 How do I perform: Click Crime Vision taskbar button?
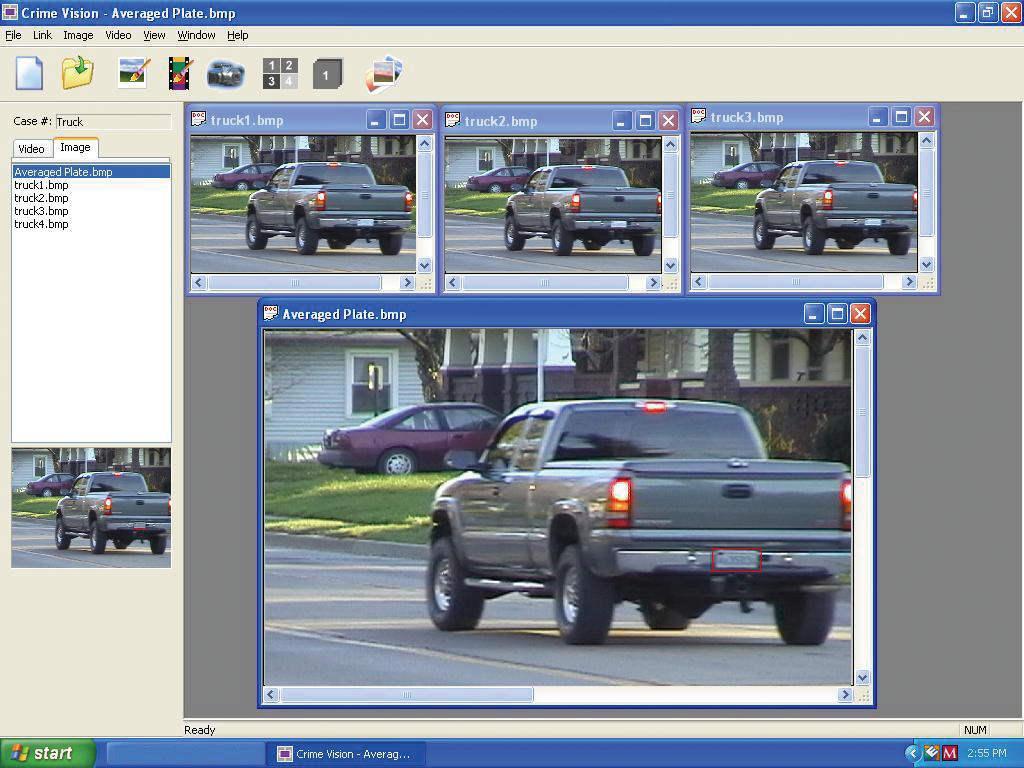(x=345, y=753)
